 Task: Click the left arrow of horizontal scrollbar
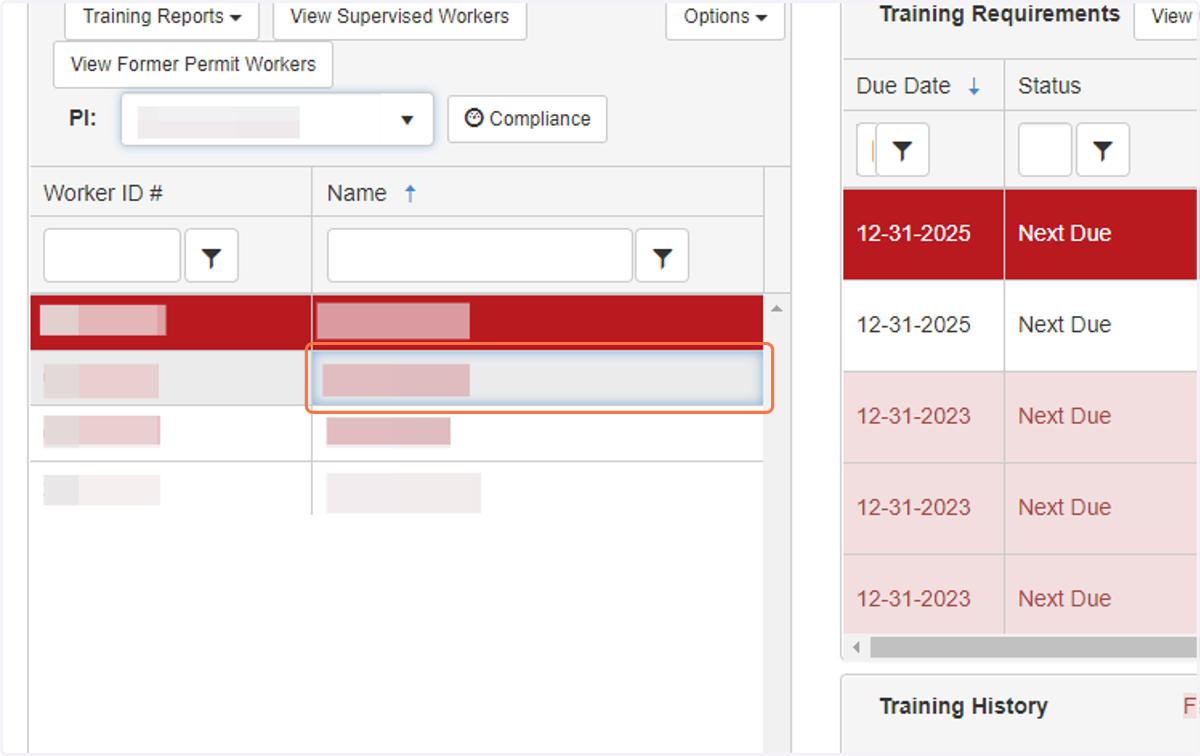[x=856, y=647]
